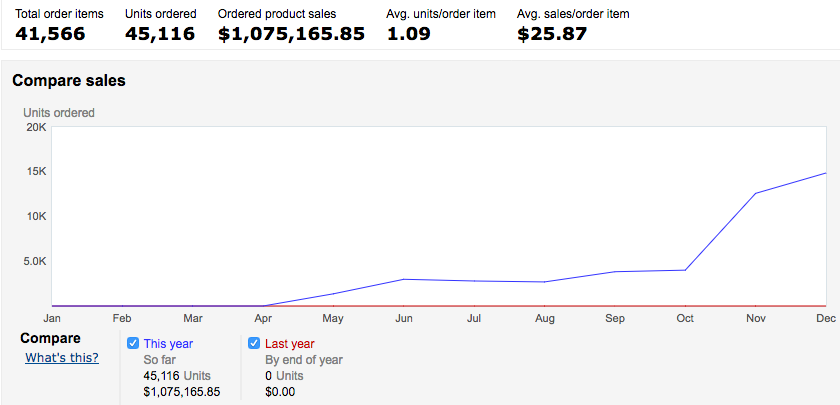Click the Compare sales heading

[69, 80]
